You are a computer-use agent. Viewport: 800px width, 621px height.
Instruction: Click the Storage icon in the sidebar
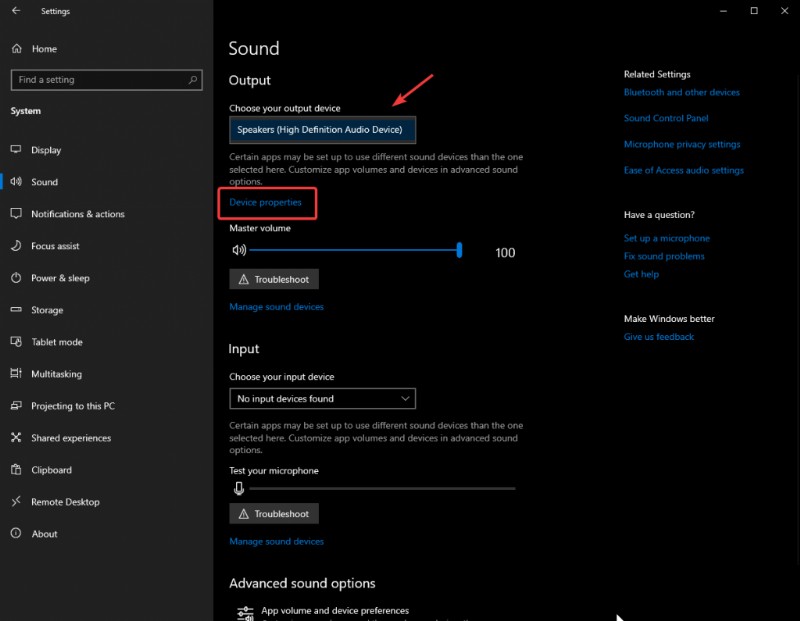coord(17,310)
